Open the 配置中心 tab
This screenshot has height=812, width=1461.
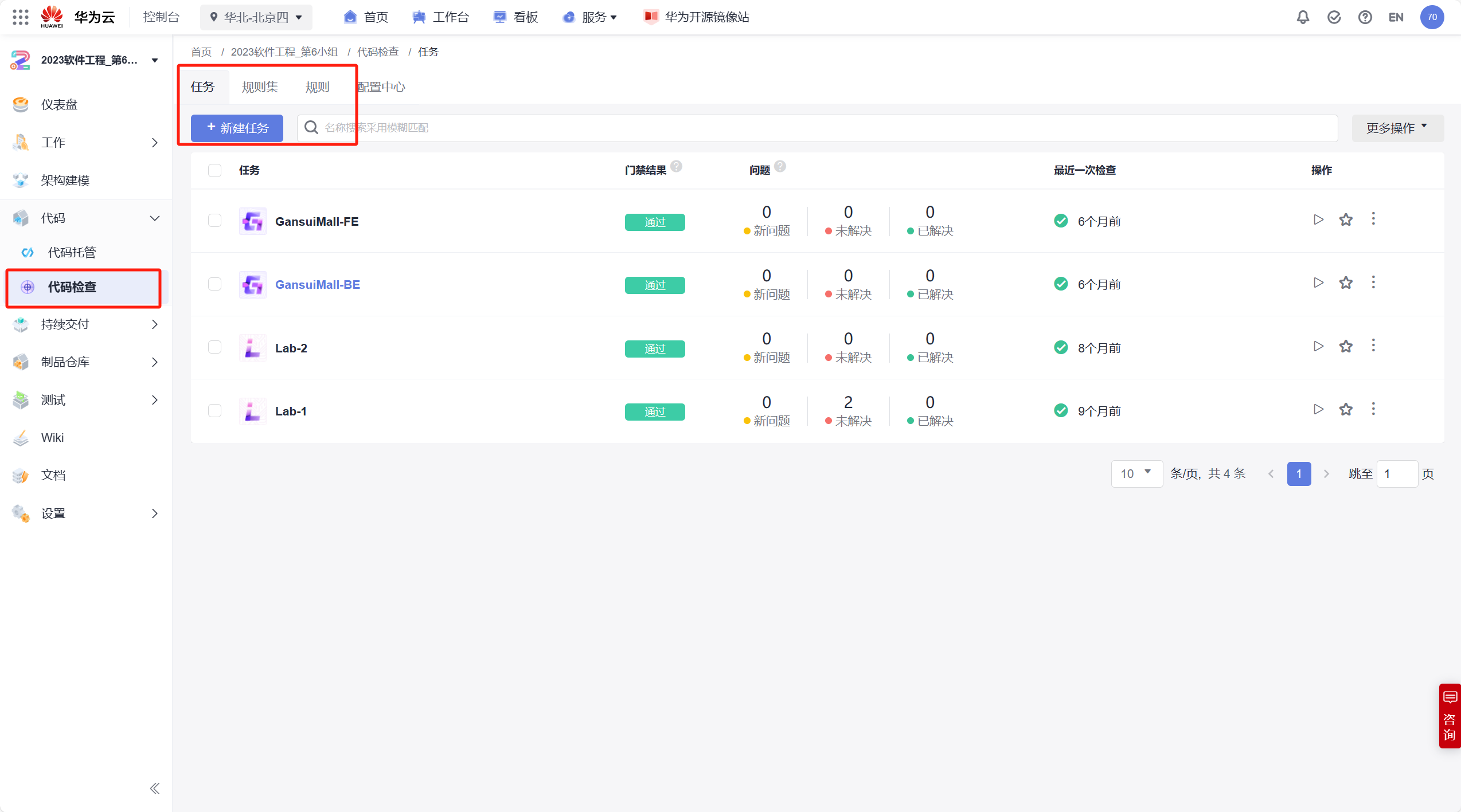[381, 87]
